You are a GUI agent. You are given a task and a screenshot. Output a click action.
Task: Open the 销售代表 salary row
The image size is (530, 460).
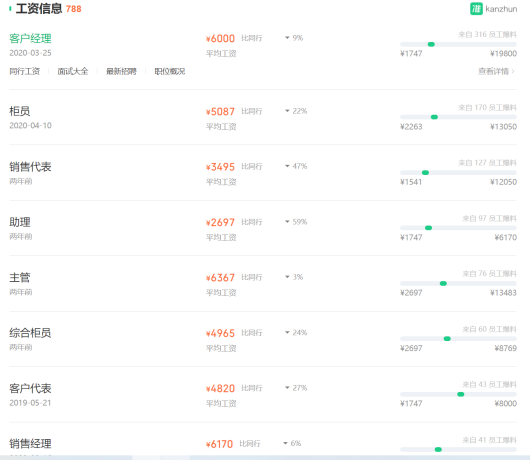coord(263,173)
